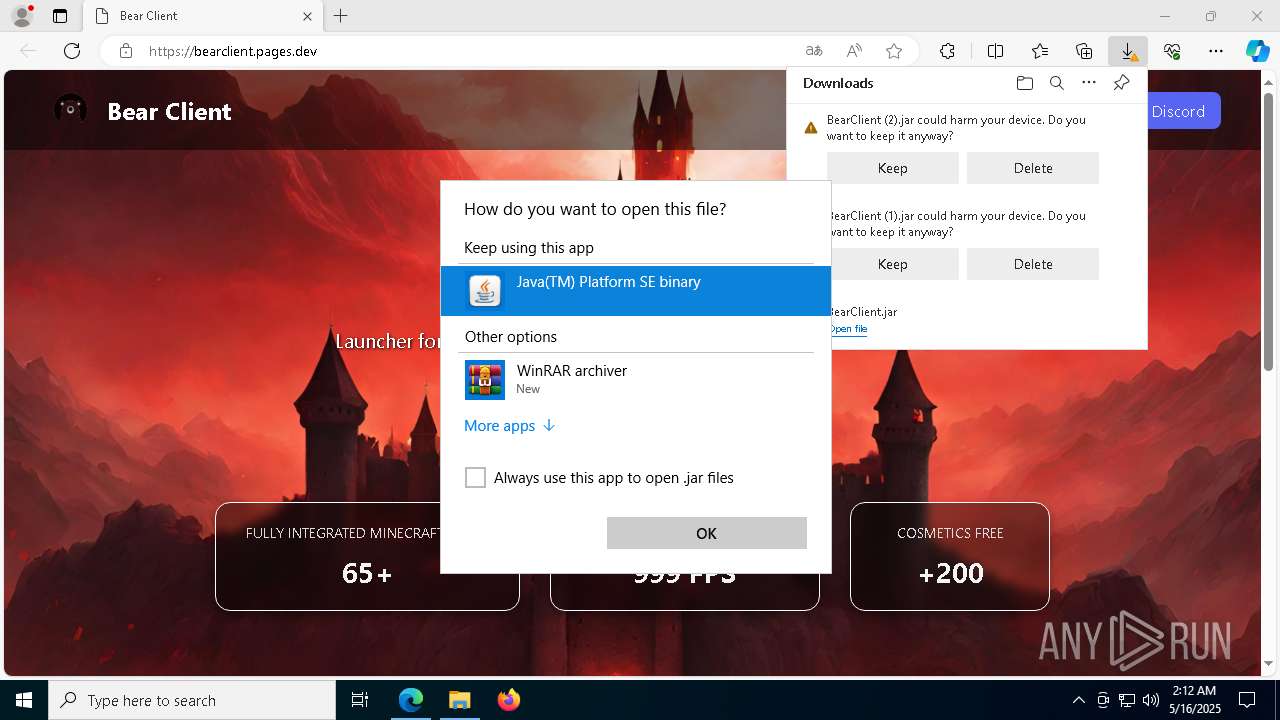This screenshot has width=1280, height=720.
Task: Open the Windows Start menu
Action: 24,700
